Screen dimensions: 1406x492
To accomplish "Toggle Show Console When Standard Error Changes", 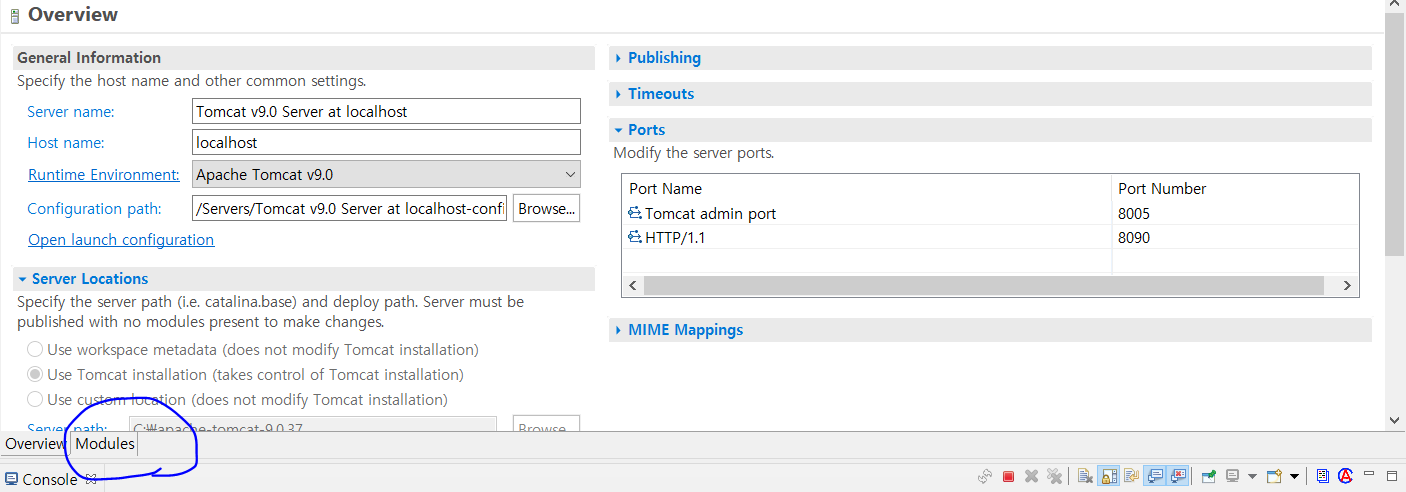I will pos(1178,476).
